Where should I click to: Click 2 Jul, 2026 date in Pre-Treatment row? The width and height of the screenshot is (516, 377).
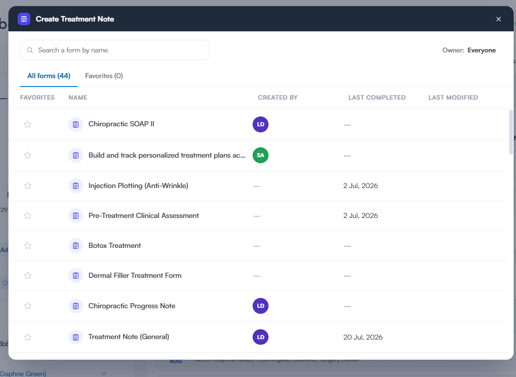361,216
